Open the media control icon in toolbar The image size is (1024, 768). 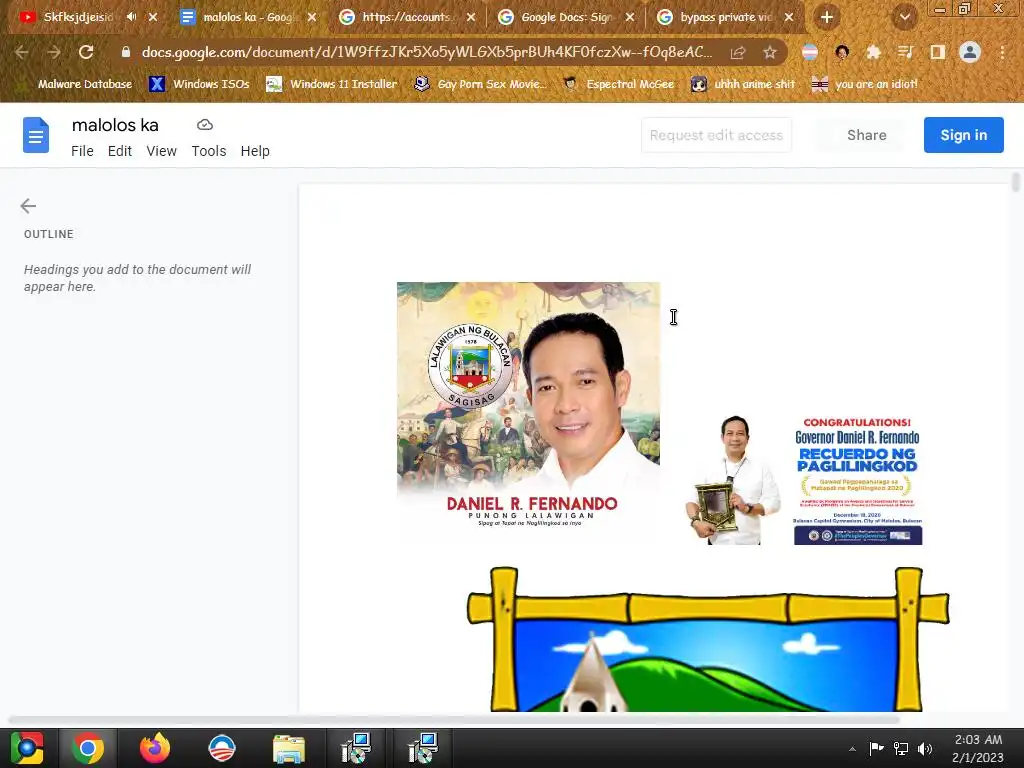pos(905,52)
